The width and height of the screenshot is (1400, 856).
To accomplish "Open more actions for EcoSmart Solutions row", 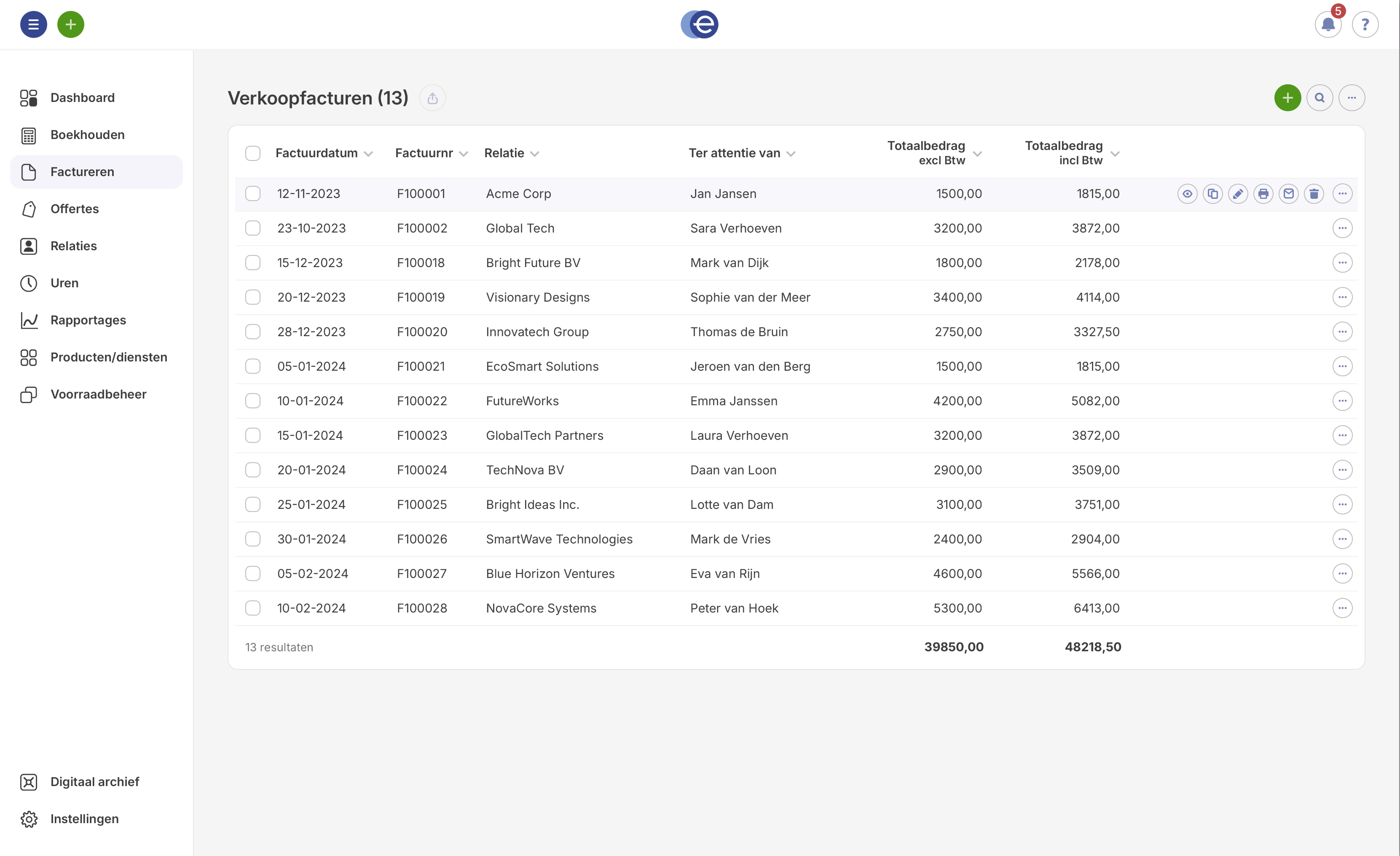I will tap(1342, 366).
